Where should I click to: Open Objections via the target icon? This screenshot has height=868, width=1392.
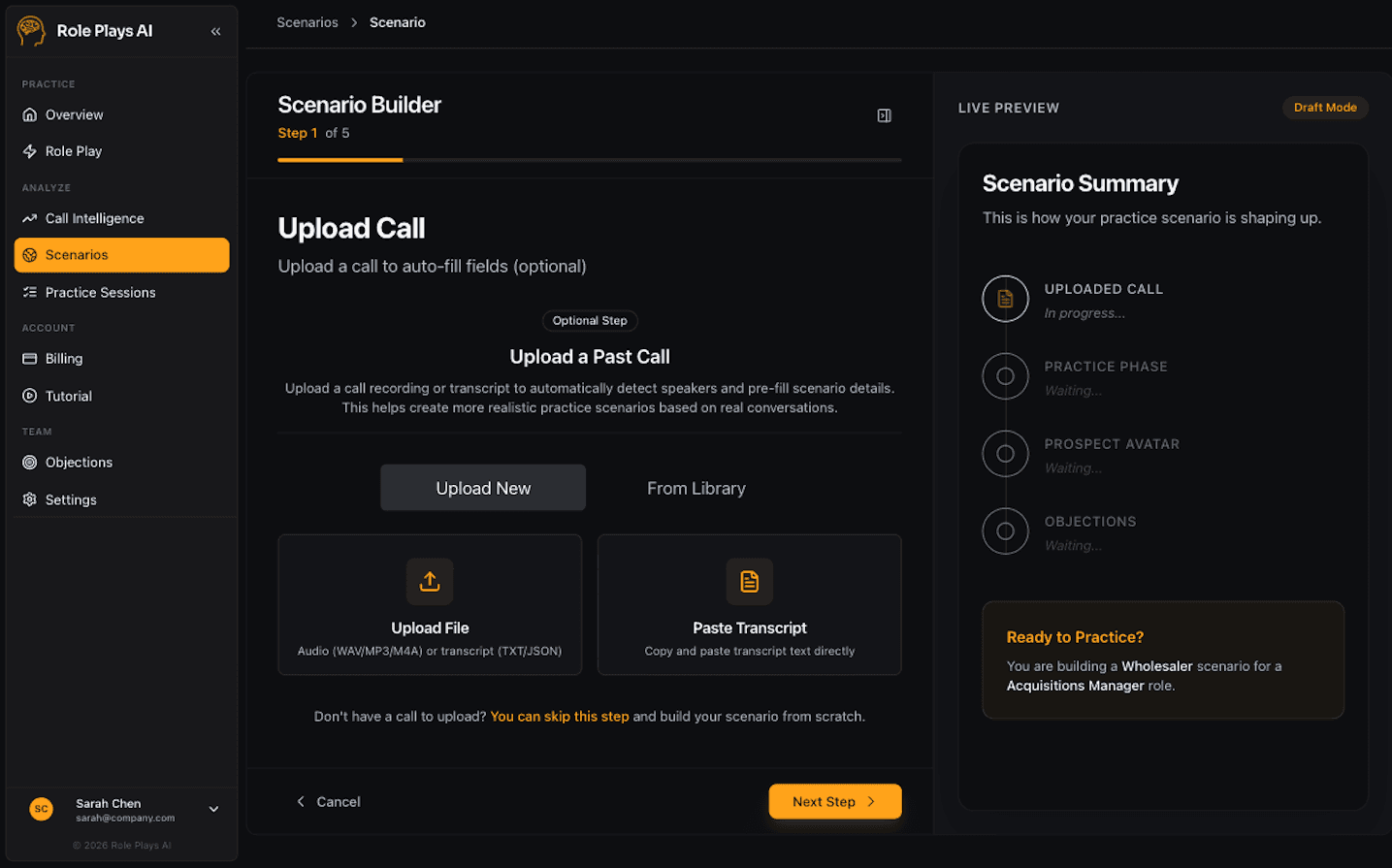(30, 463)
